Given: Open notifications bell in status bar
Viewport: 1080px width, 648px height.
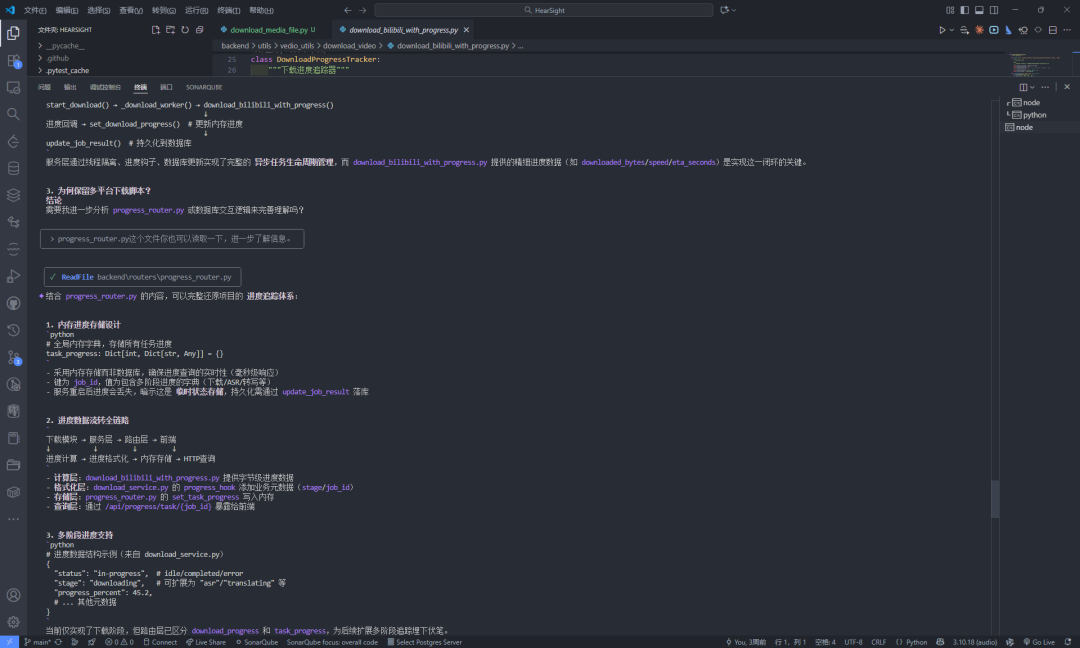Looking at the screenshot, I should tap(1068, 642).
